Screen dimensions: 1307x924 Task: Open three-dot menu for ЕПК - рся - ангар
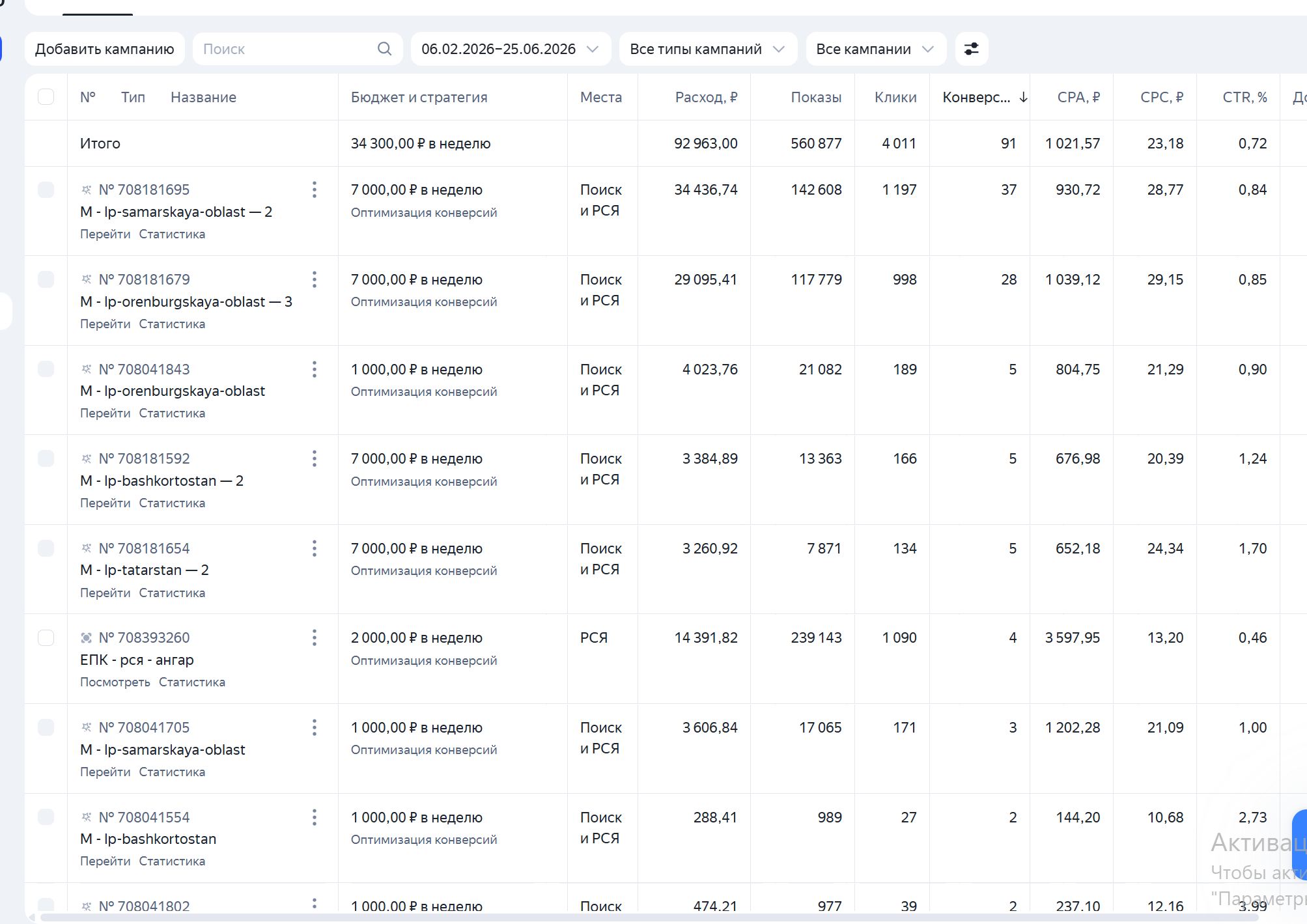[315, 637]
